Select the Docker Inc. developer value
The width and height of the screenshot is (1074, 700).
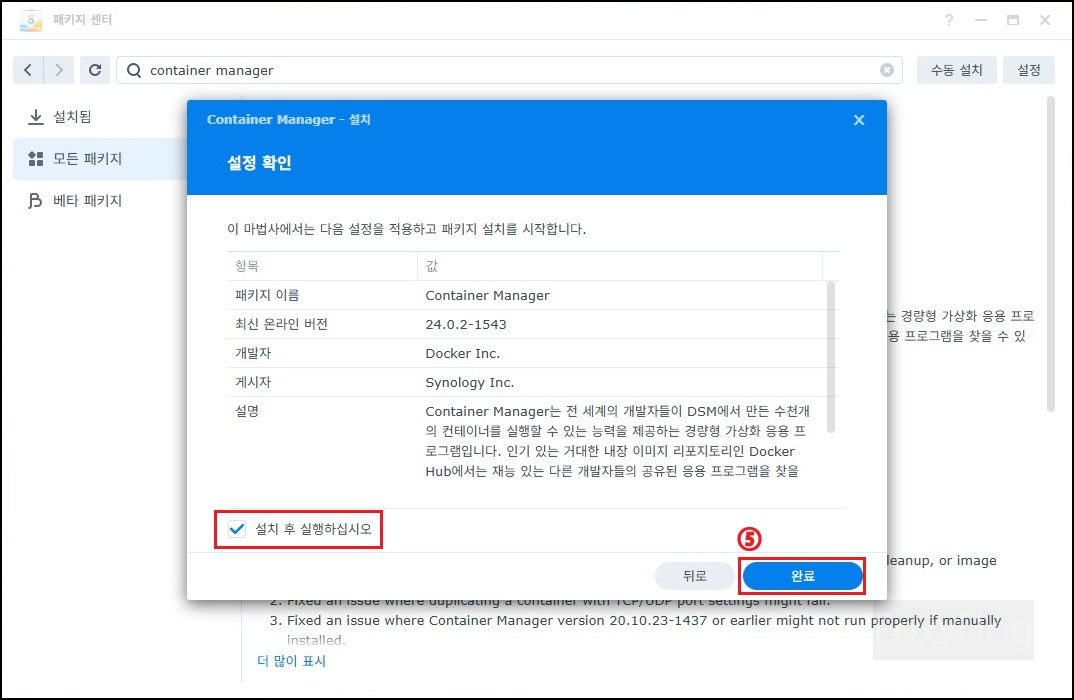pos(462,353)
